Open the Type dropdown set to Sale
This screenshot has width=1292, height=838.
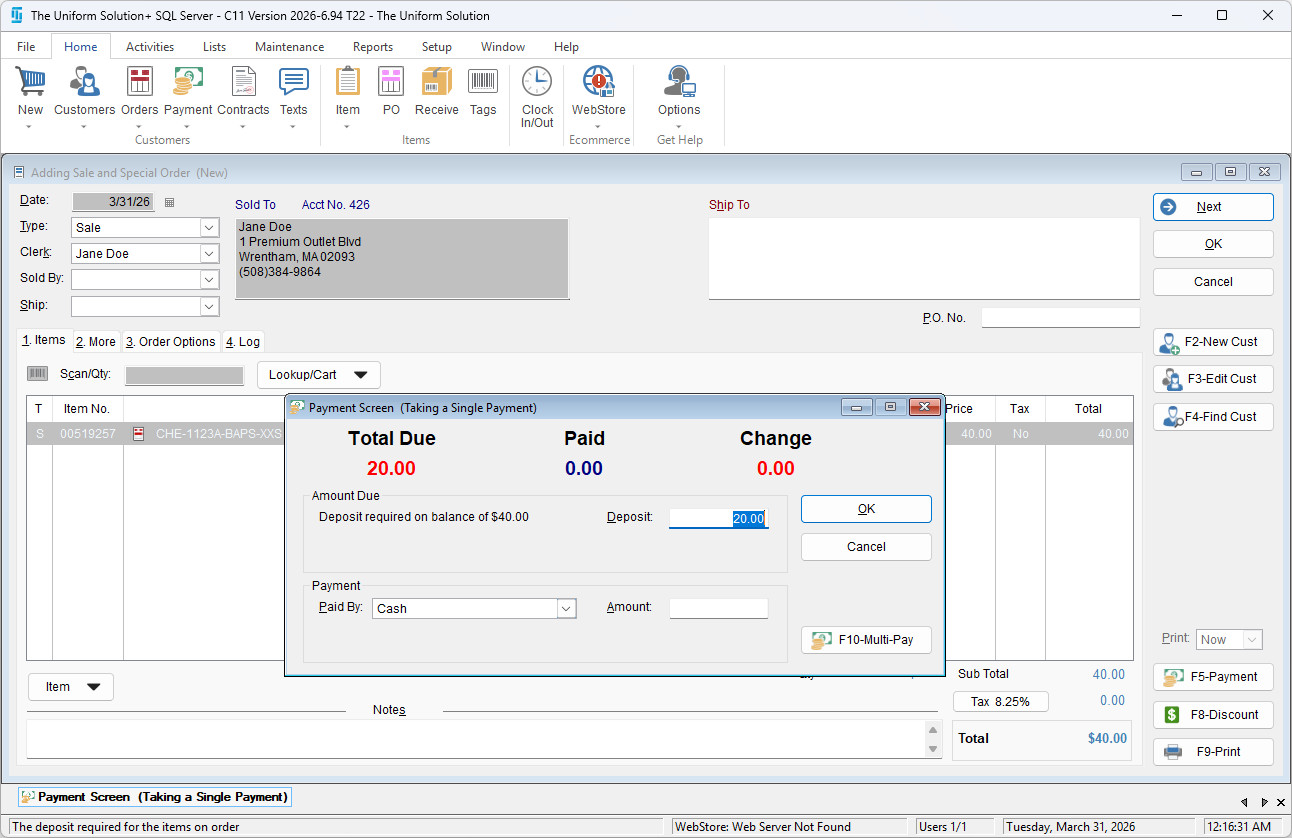click(209, 228)
